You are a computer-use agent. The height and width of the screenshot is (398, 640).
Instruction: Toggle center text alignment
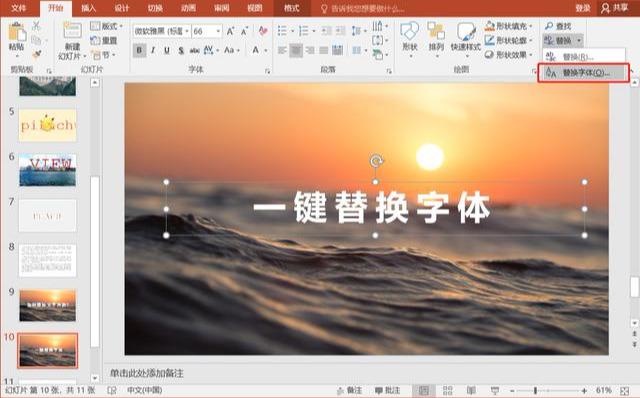click(x=296, y=50)
